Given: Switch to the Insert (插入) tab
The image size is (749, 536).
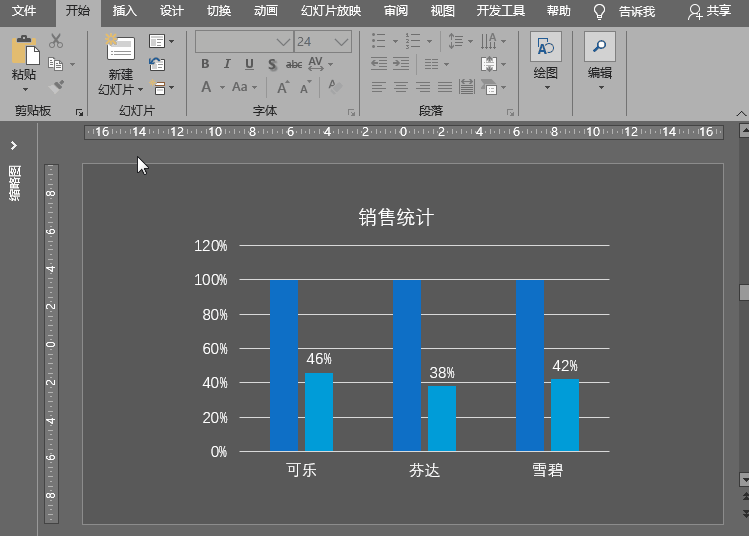Looking at the screenshot, I should point(125,11).
